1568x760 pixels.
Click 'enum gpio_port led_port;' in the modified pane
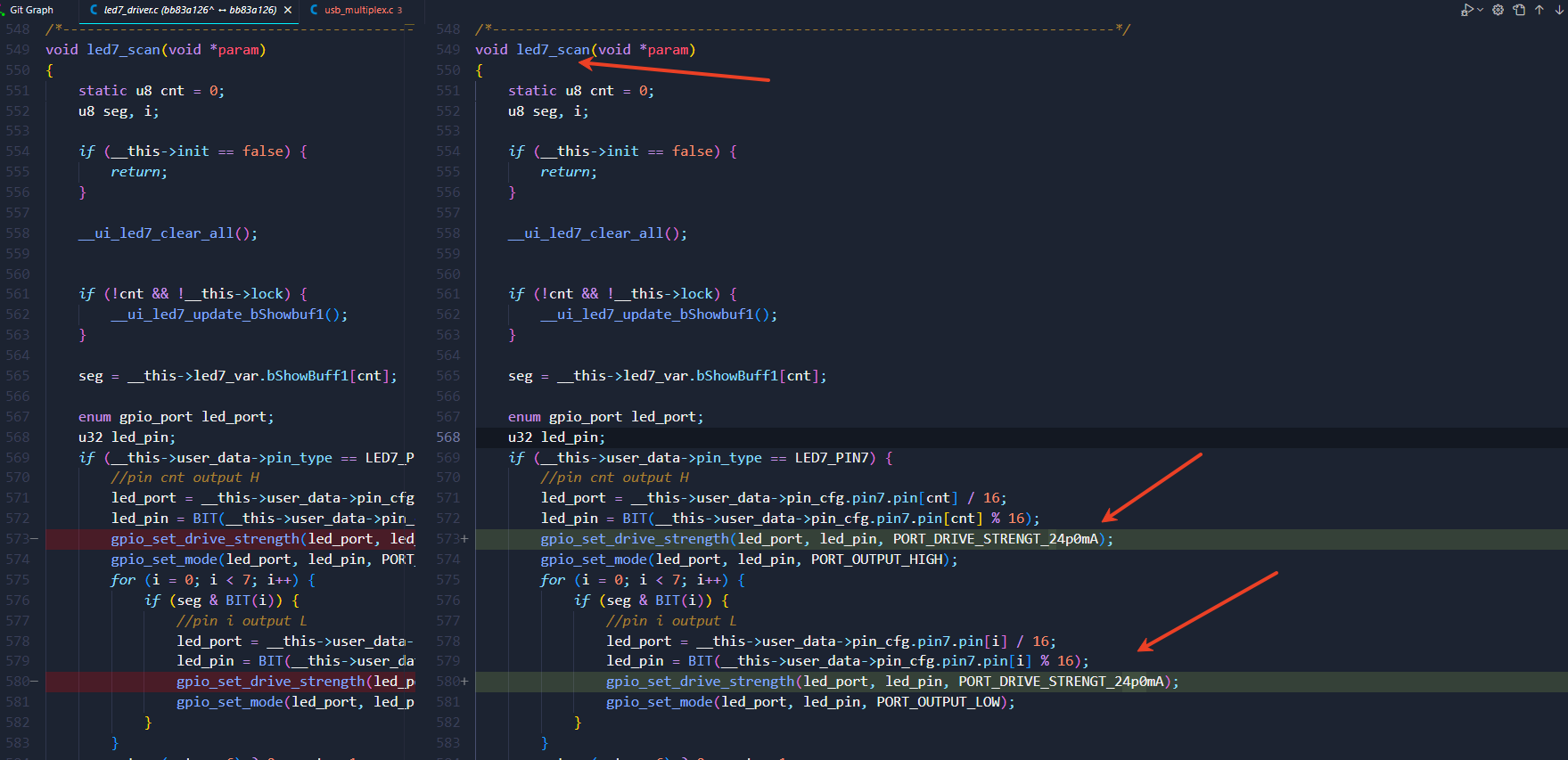tap(606, 417)
